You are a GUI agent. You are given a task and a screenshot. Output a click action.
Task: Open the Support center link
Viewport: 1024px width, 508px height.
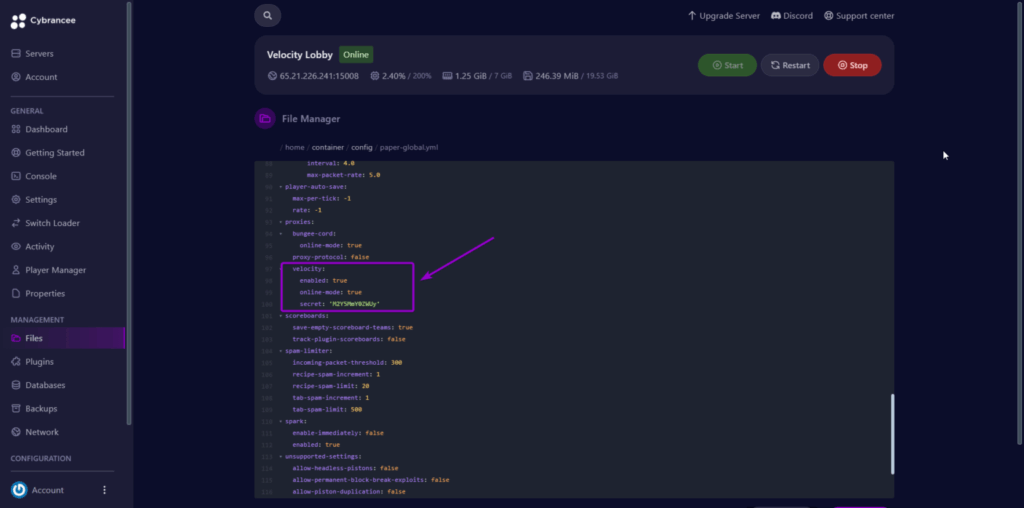[859, 16]
